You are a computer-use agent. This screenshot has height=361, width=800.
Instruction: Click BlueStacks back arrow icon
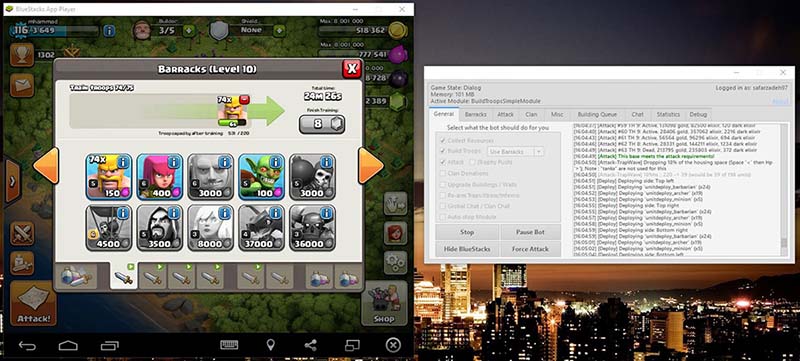(x=27, y=346)
